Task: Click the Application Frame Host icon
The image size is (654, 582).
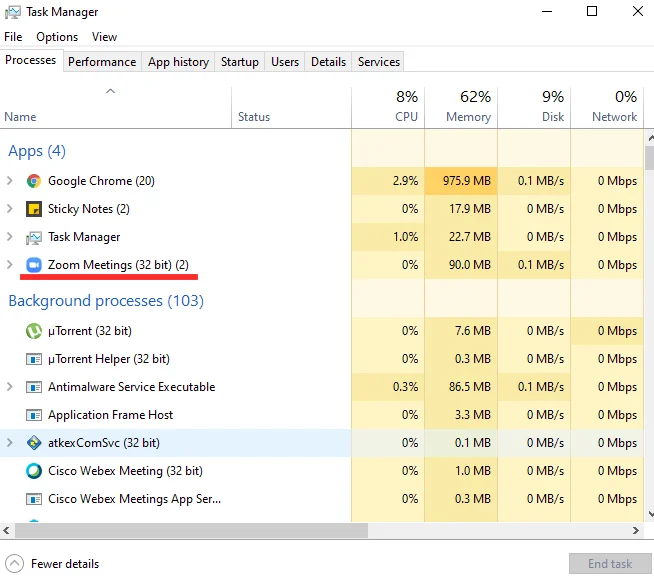Action: (34, 415)
